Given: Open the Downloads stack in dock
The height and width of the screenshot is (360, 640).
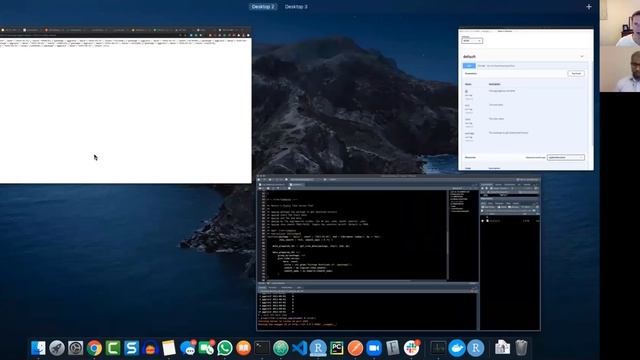Looking at the screenshot, I should pos(502,348).
